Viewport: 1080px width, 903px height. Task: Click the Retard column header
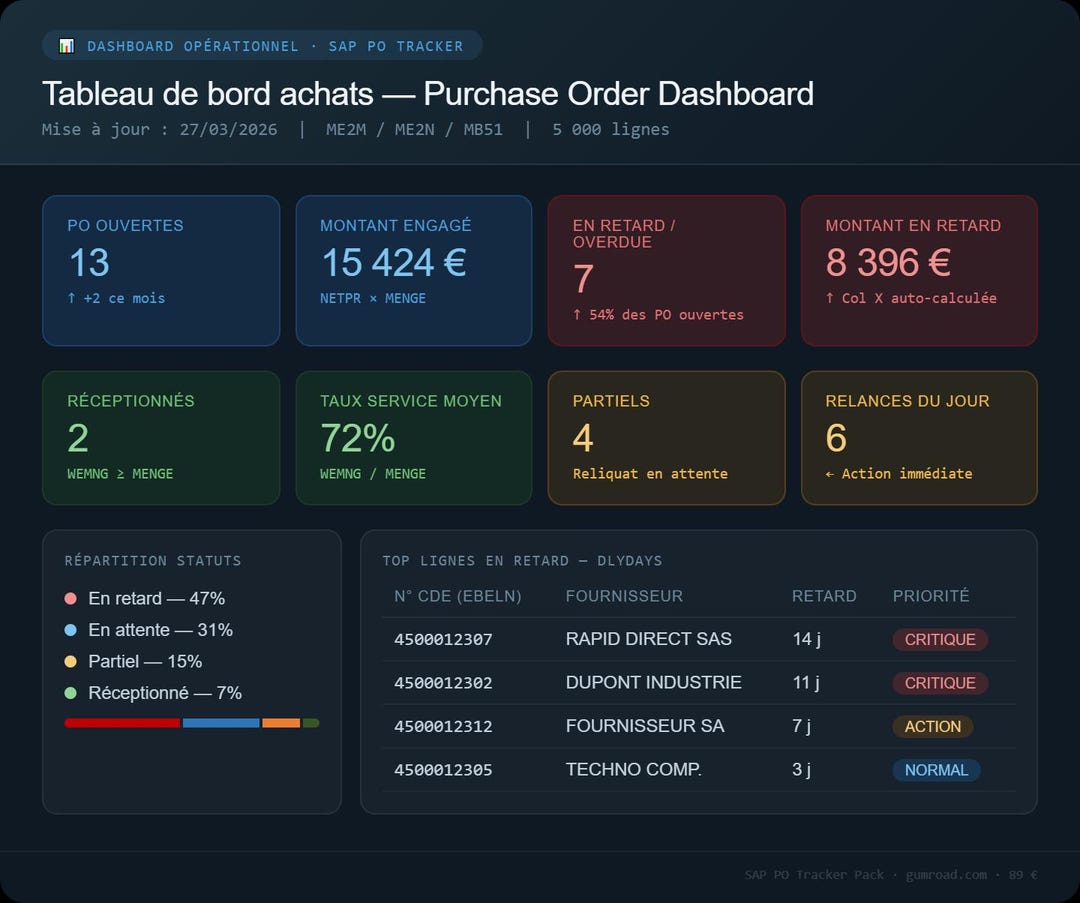click(824, 596)
